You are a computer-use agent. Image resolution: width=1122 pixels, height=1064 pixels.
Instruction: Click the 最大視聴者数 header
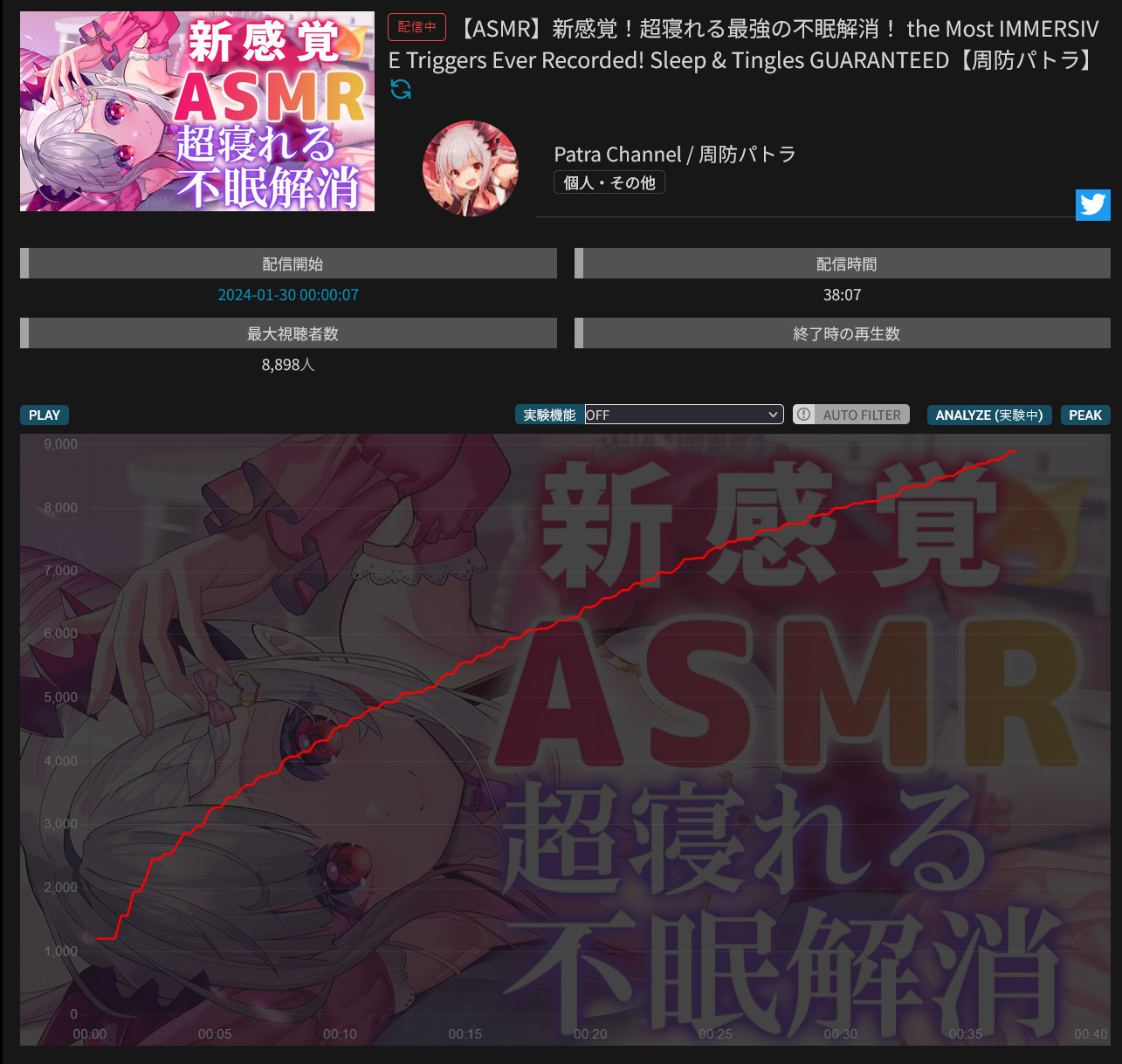288,333
